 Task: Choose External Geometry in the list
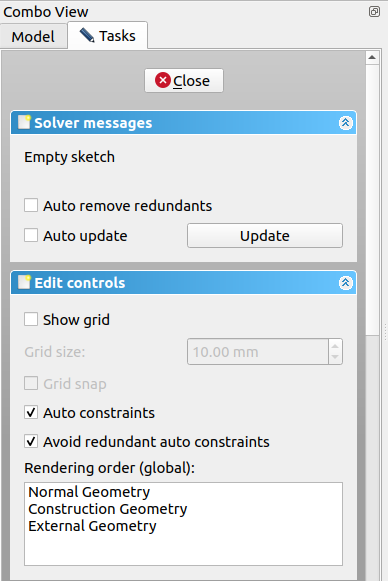coord(92,526)
